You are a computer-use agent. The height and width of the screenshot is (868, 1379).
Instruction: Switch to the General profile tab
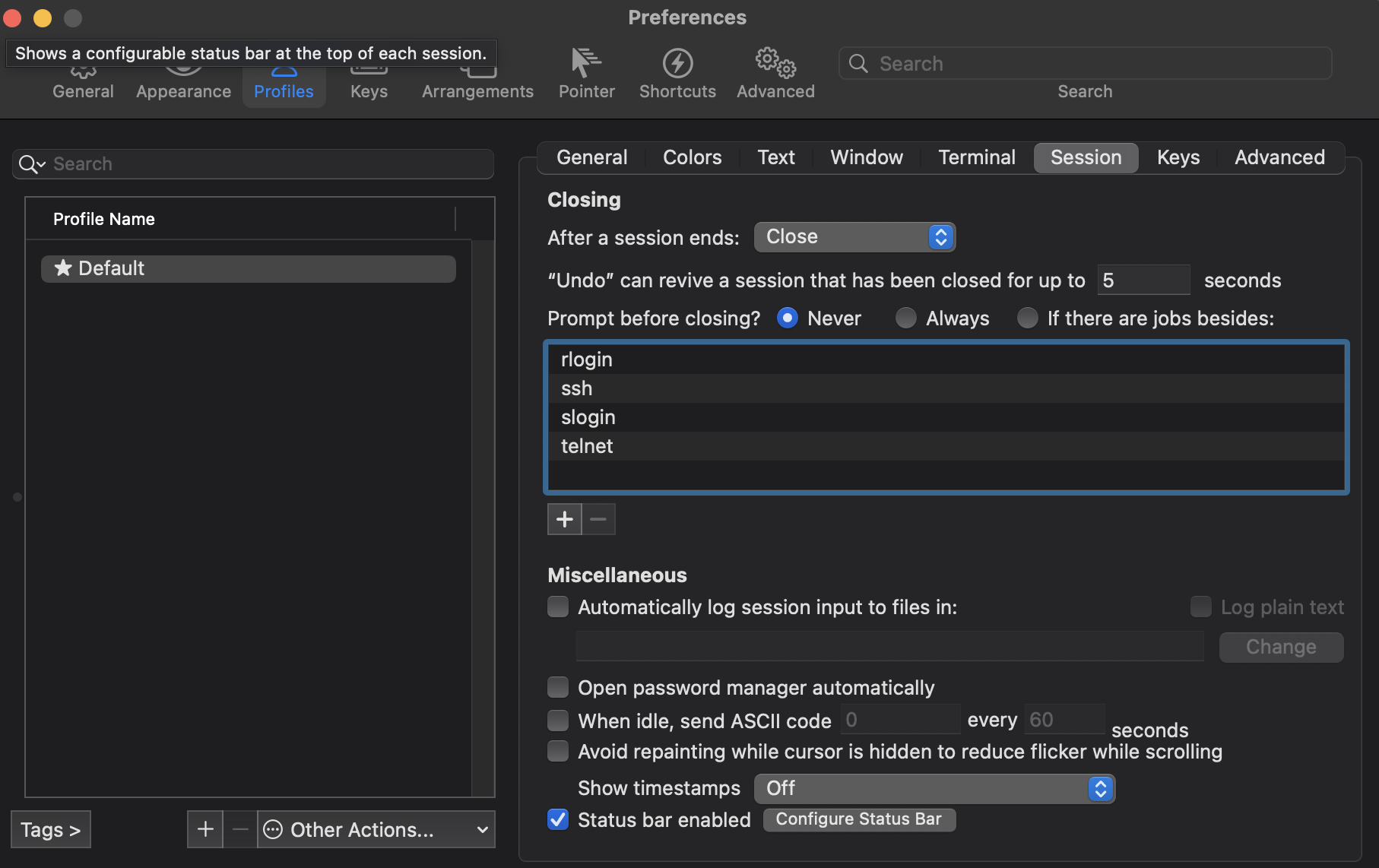(591, 157)
